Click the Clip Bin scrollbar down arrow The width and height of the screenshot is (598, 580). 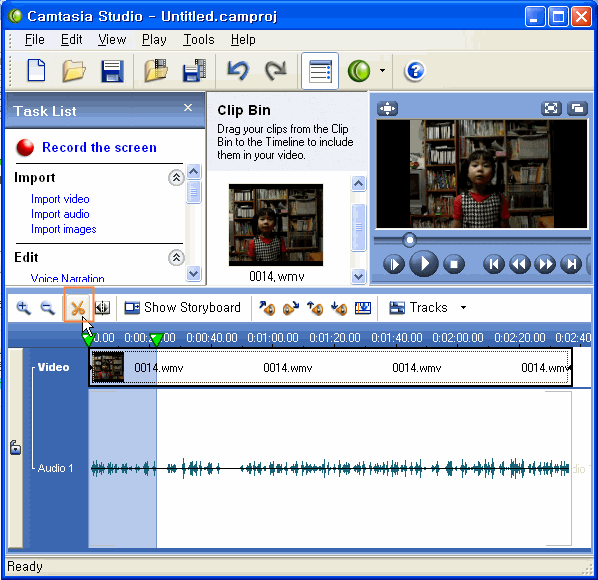coord(358,276)
